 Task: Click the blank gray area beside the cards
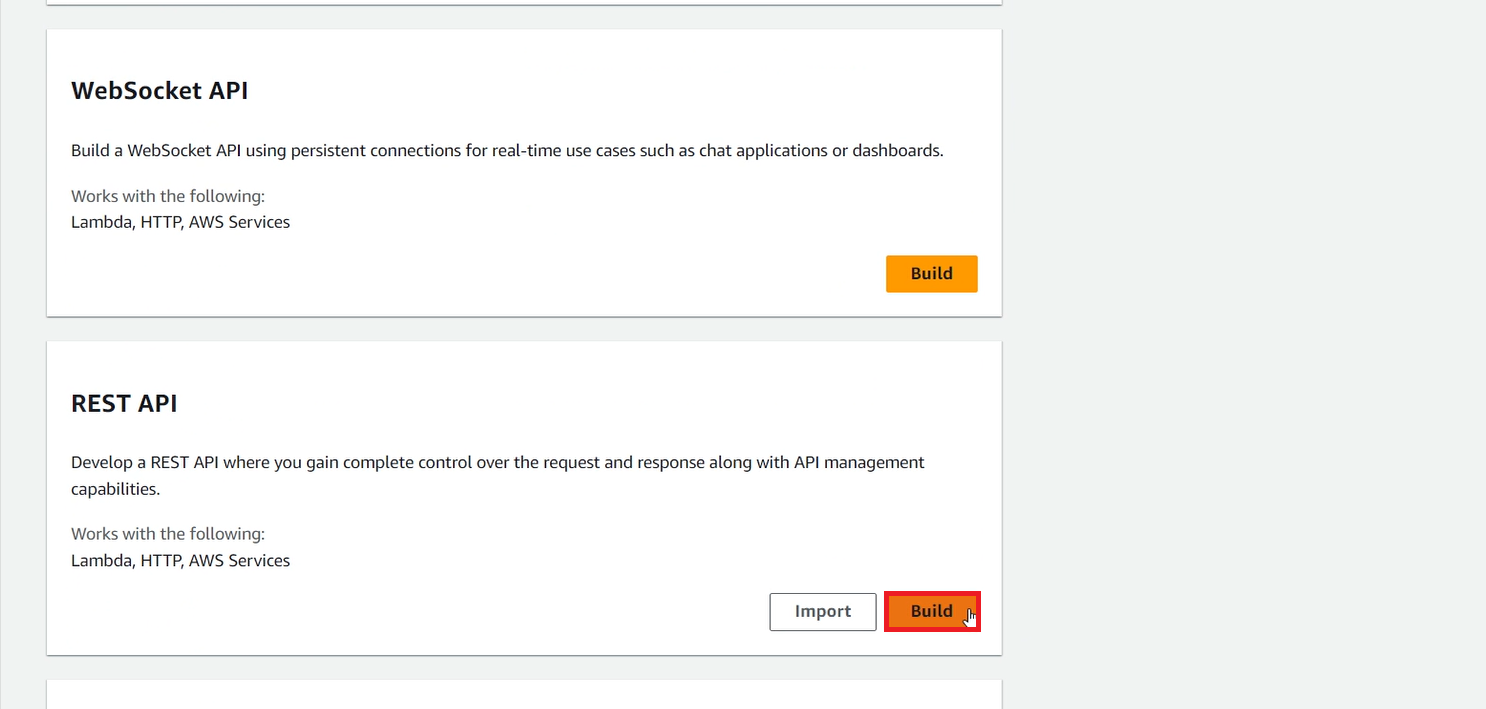[x=1240, y=350]
